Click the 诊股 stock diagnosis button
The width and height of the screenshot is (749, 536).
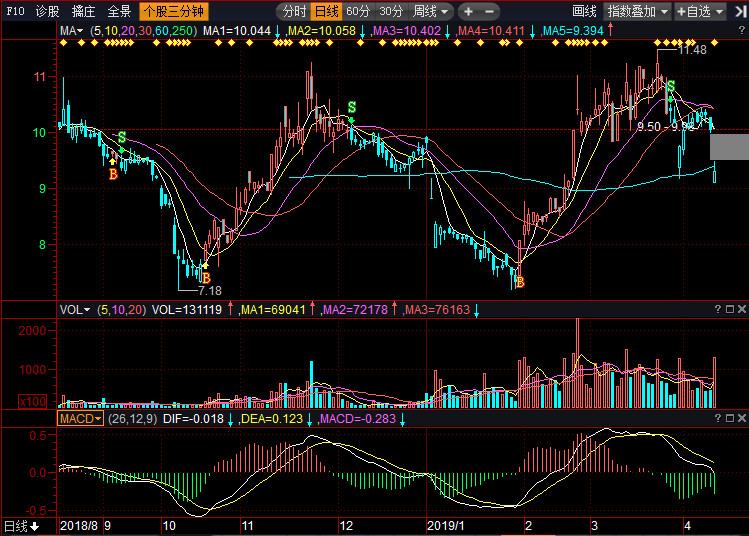[x=47, y=12]
